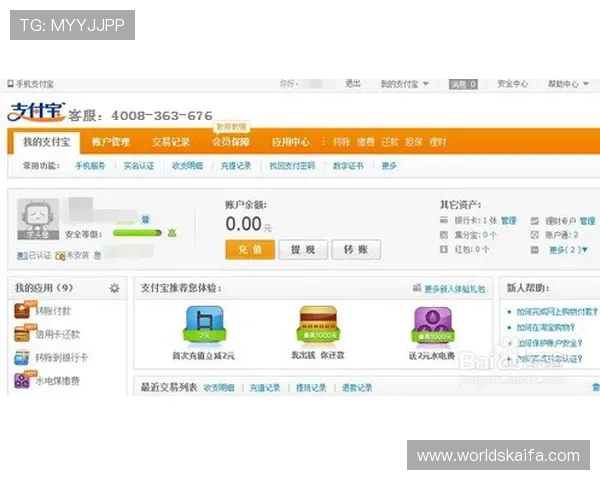600x480 pixels.
Task: Click the 如何在淘宝购物 help link
Action: 546,327
